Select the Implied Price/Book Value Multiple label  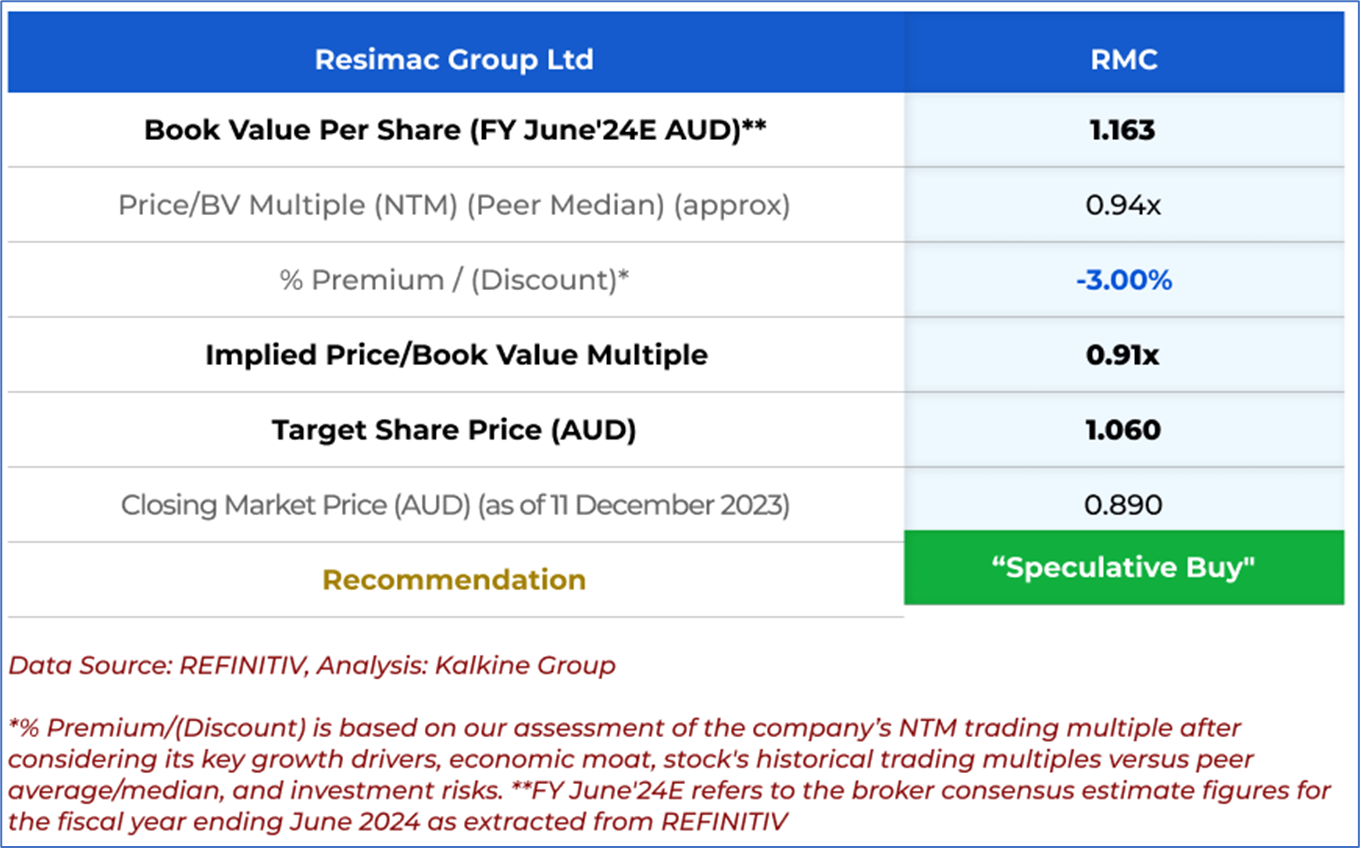pos(456,355)
